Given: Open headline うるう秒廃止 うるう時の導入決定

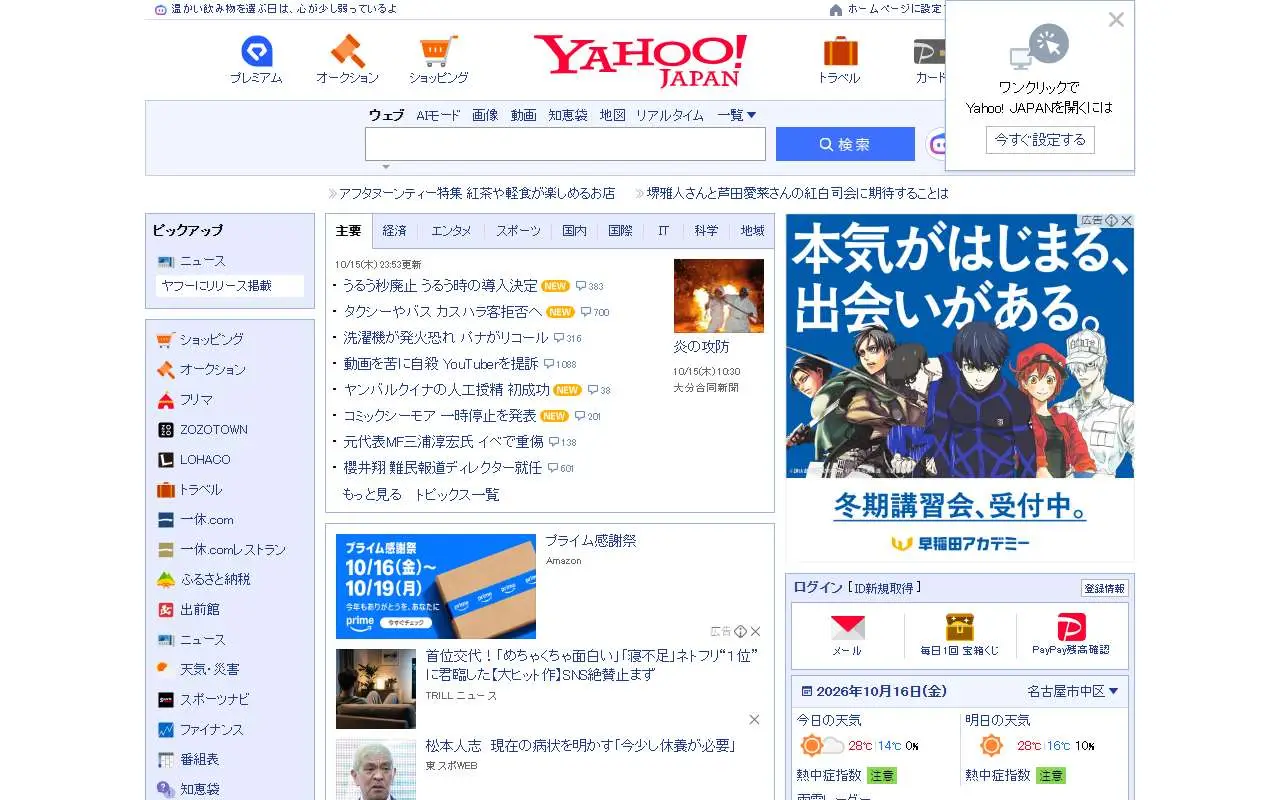Looking at the screenshot, I should click(x=440, y=286).
